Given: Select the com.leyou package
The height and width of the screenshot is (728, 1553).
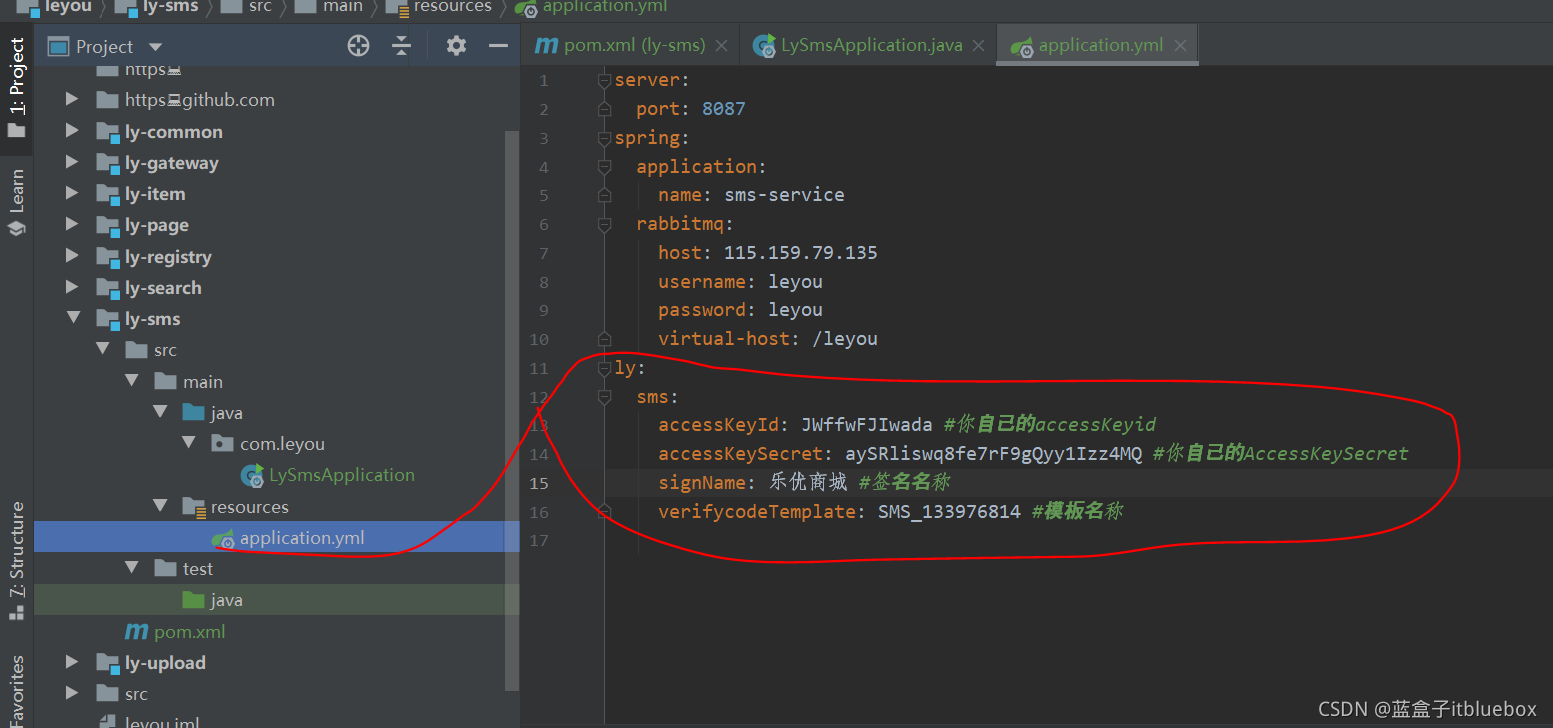Looking at the screenshot, I should pyautogui.click(x=282, y=444).
